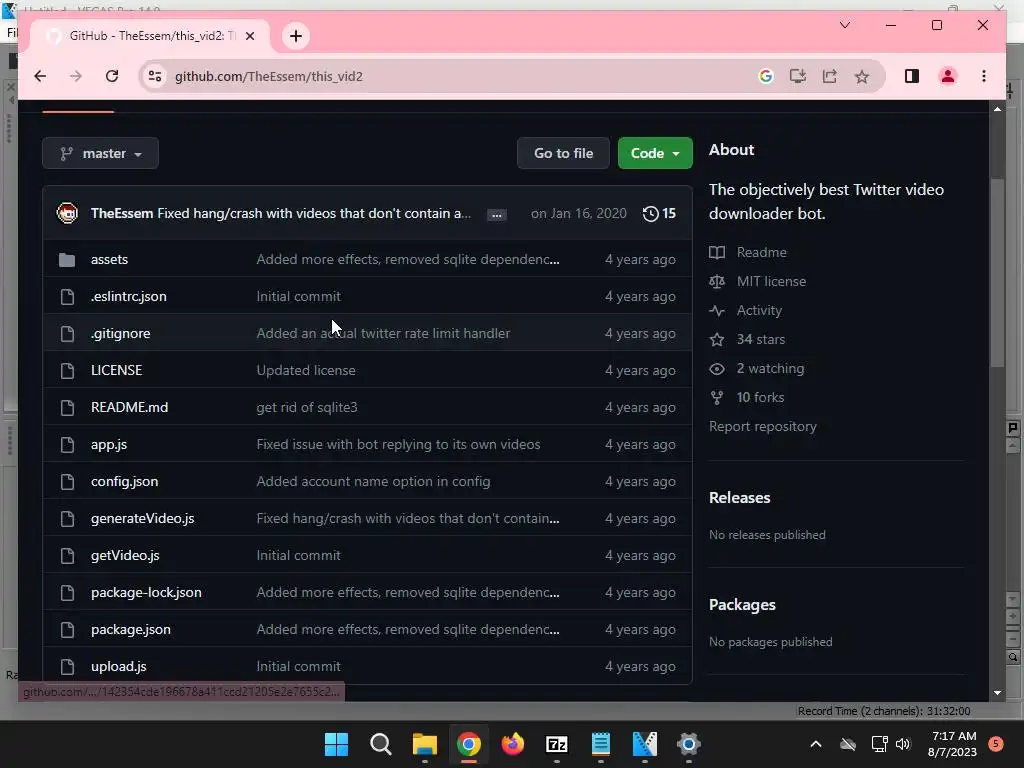The width and height of the screenshot is (1024, 768).
Task: Open the getVideo.js file
Action: (125, 556)
